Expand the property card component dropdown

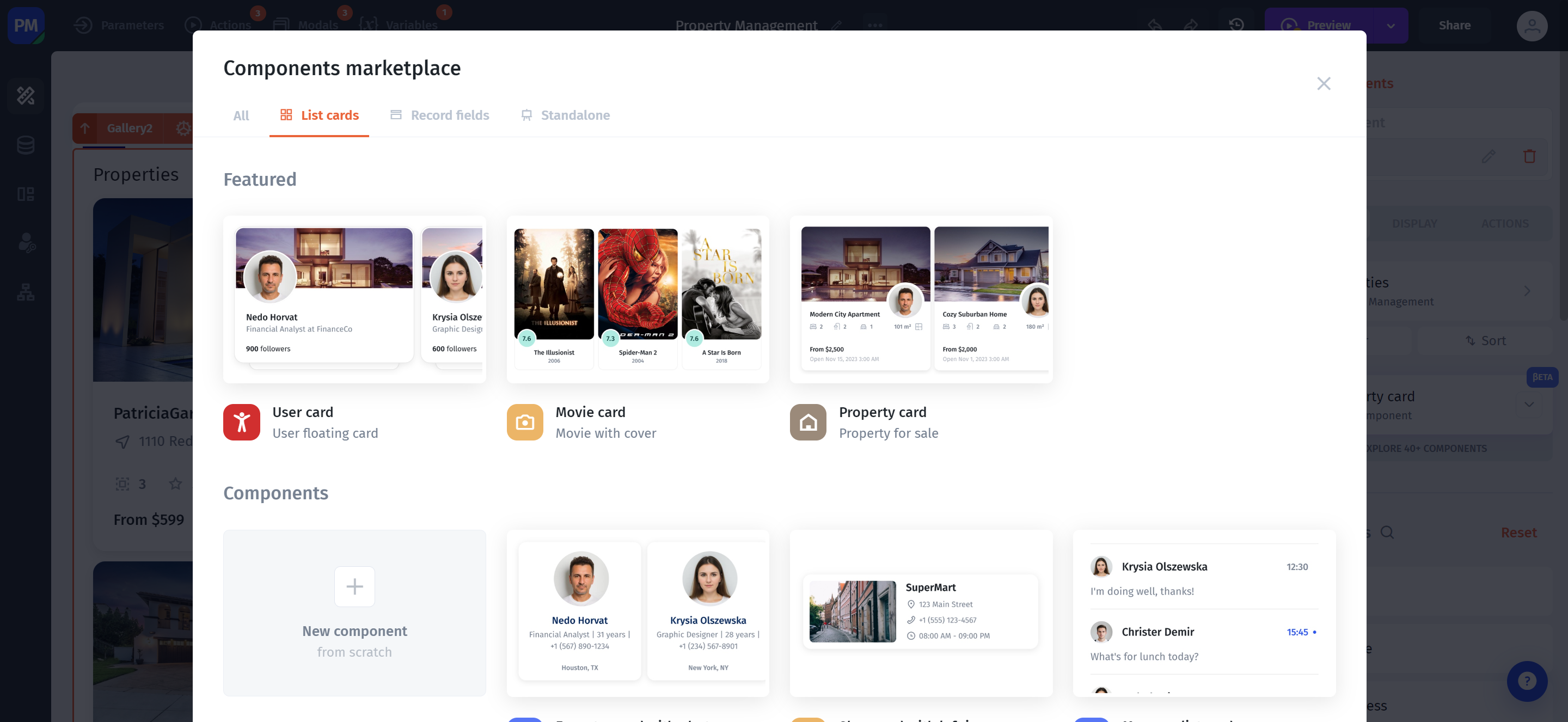[x=1528, y=404]
